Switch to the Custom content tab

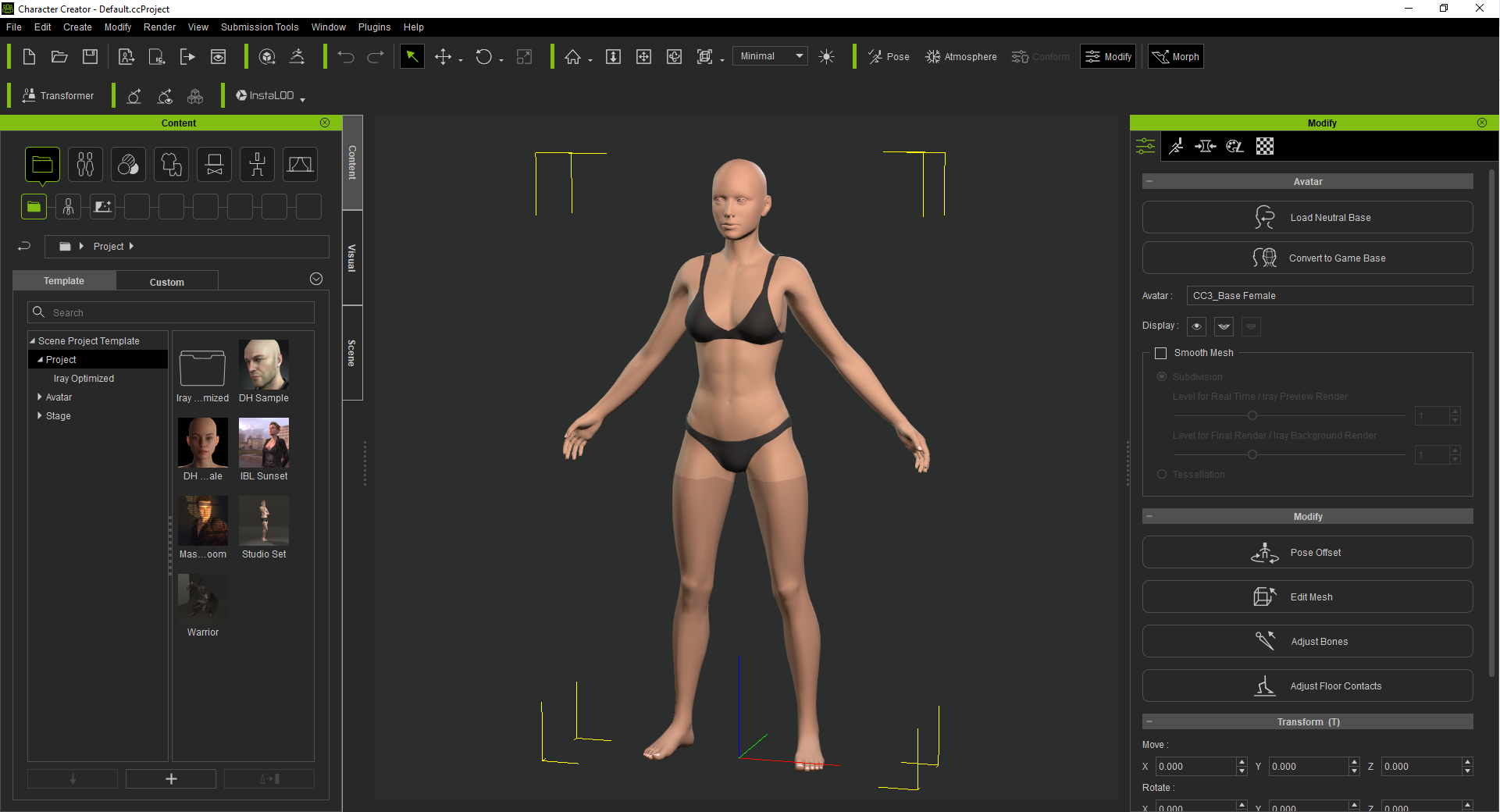click(167, 282)
